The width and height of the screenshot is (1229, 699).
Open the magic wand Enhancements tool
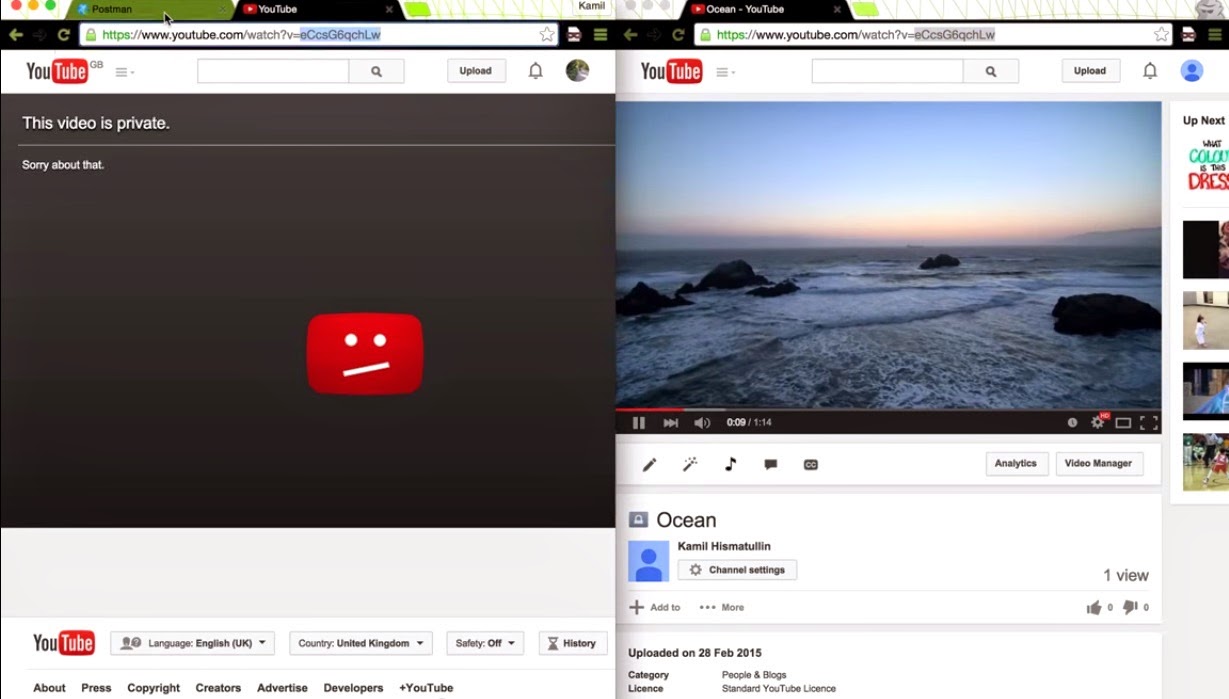tap(689, 464)
